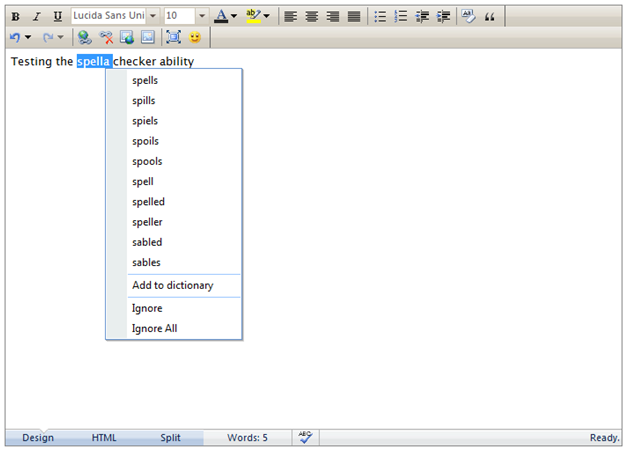Screen dimensions: 628x451
Task: Align text to the left
Action: [x=290, y=16]
